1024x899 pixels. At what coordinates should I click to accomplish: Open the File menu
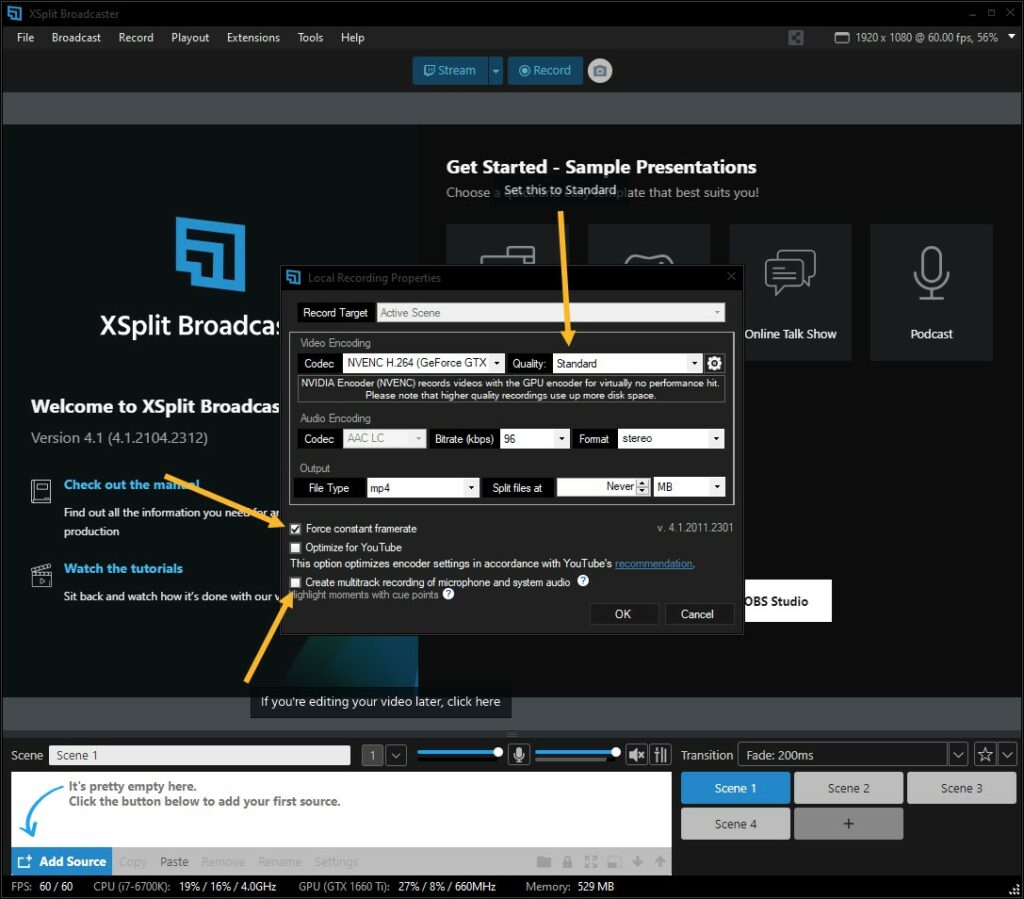25,38
